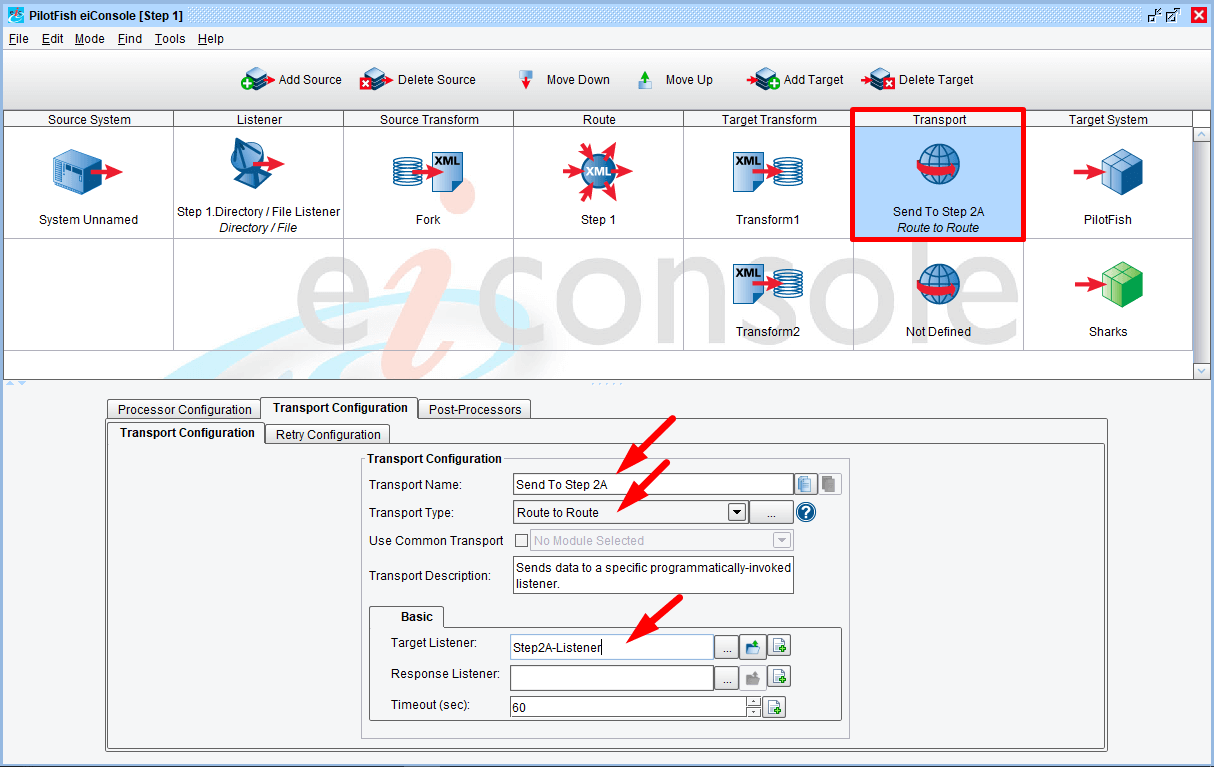Click ellipsis button beside Target Listener
Screen dimensions: 1214x767
click(x=727, y=647)
